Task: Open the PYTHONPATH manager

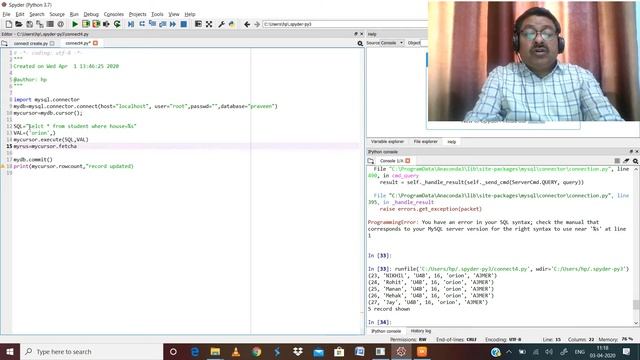Action: click(232, 24)
